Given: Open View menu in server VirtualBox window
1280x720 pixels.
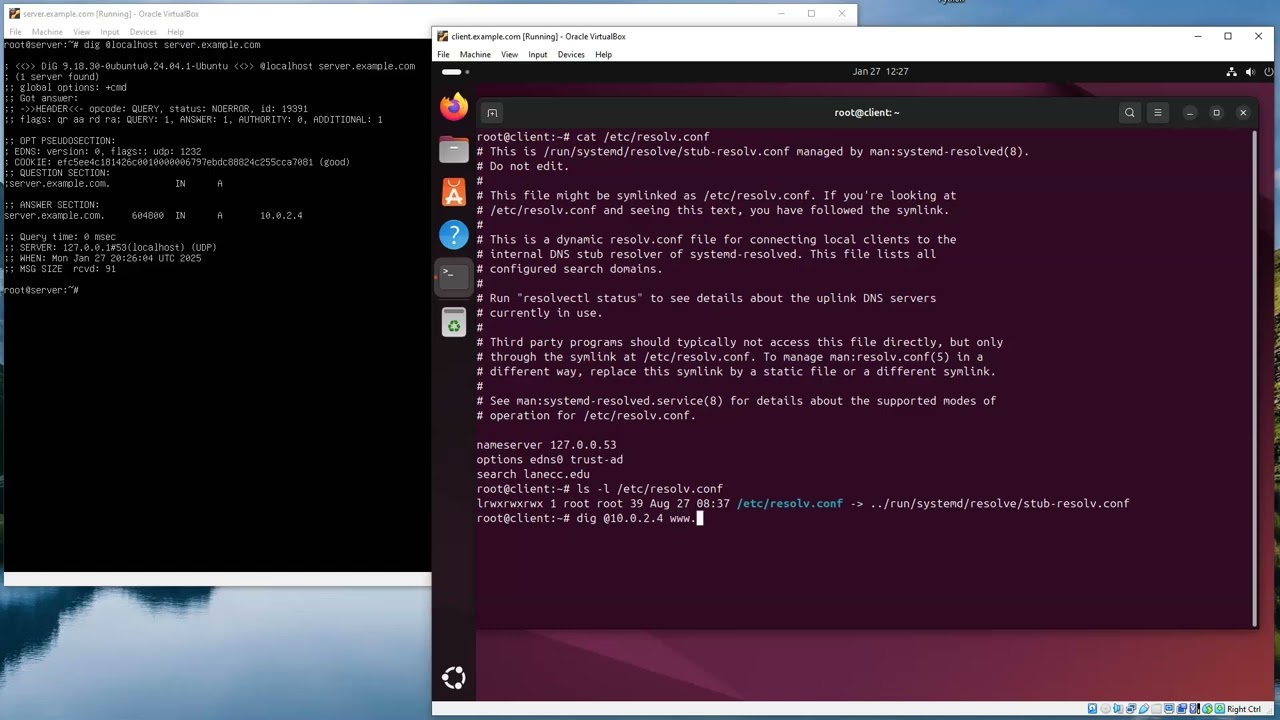Looking at the screenshot, I should tap(81, 32).
